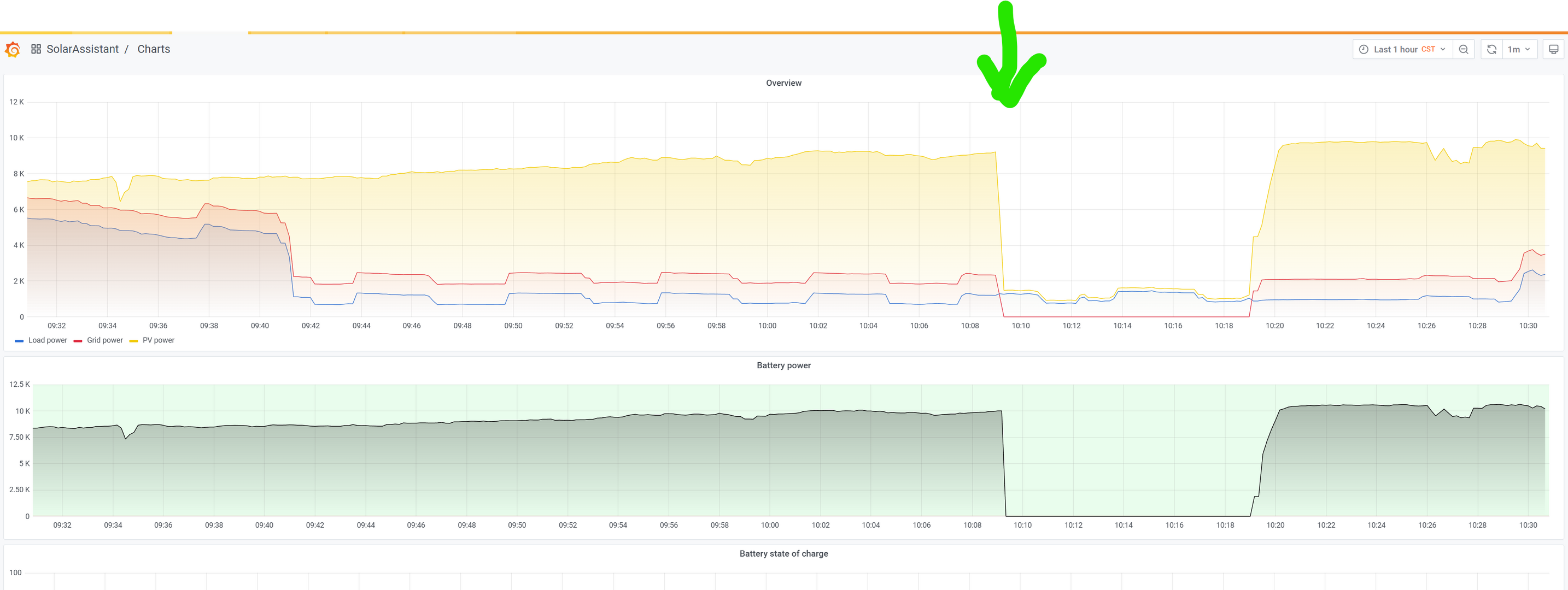Click the CST timezone label
This screenshot has width=1568, height=590.
[1428, 49]
